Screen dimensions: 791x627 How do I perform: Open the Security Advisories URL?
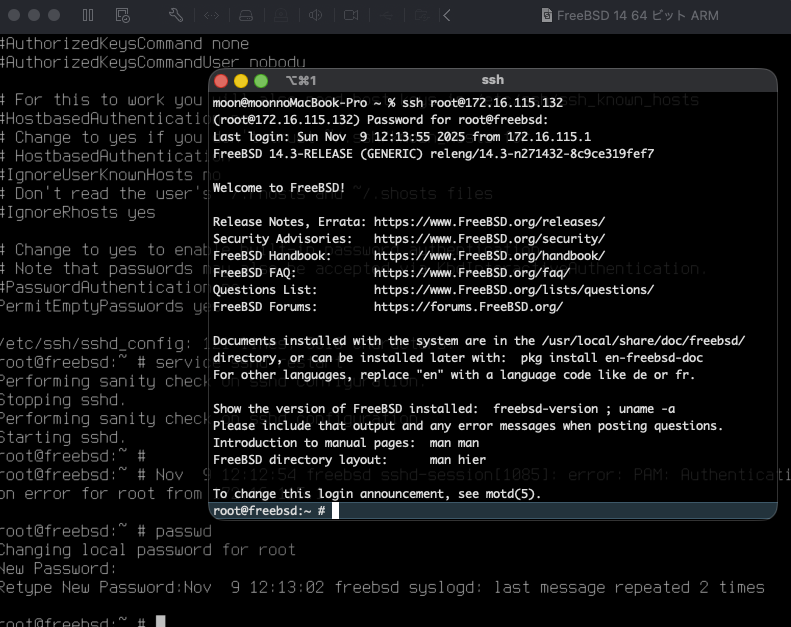pos(489,239)
